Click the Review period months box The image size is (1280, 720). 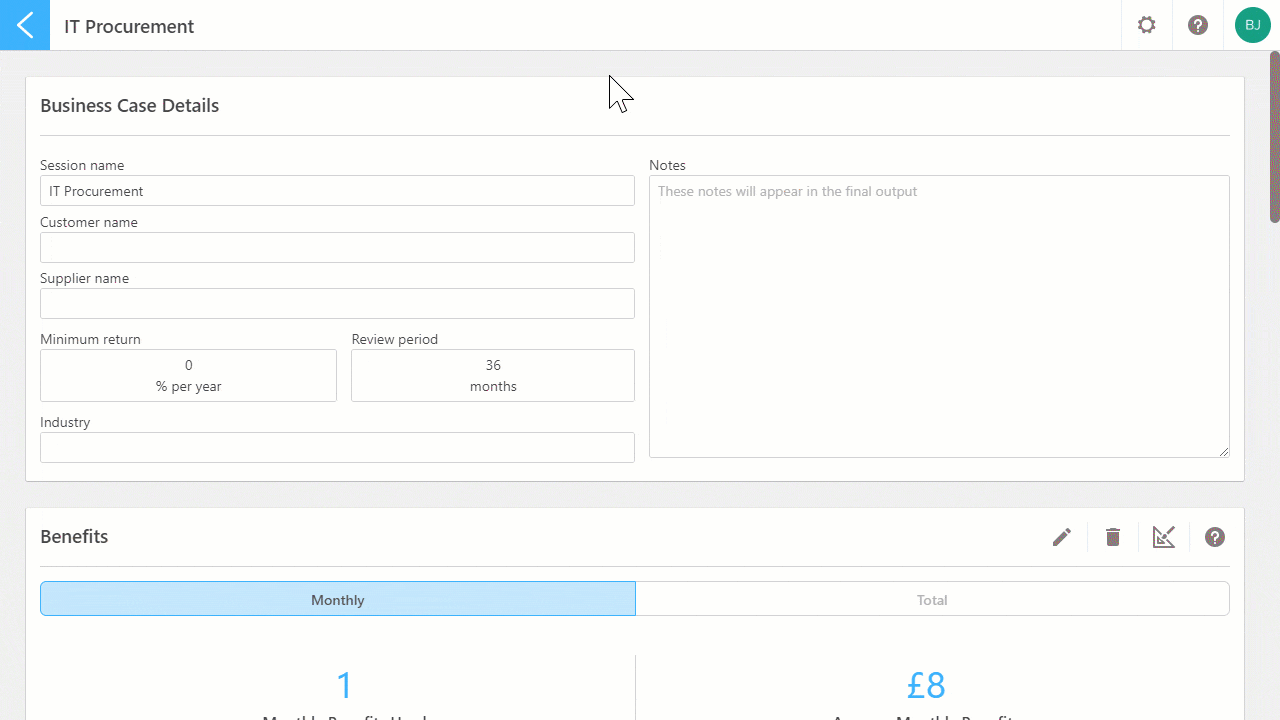(493, 375)
